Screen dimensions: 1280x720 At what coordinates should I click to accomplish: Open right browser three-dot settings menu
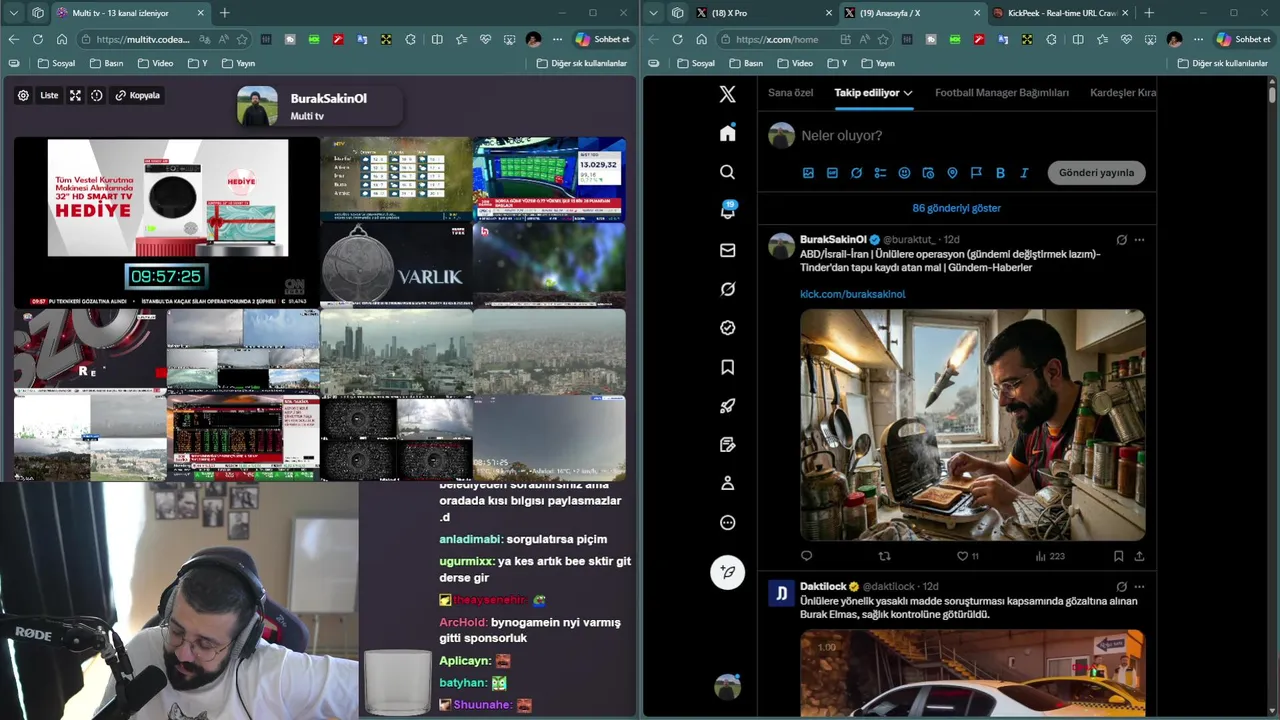[1198, 39]
